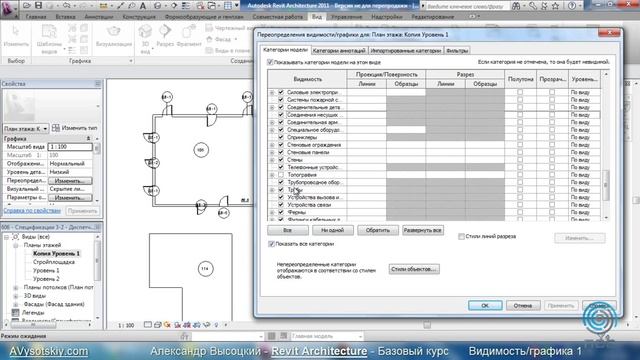Click the 'Отмена' (Cancel) button
640x360 pixels.
pyautogui.click(x=523, y=305)
